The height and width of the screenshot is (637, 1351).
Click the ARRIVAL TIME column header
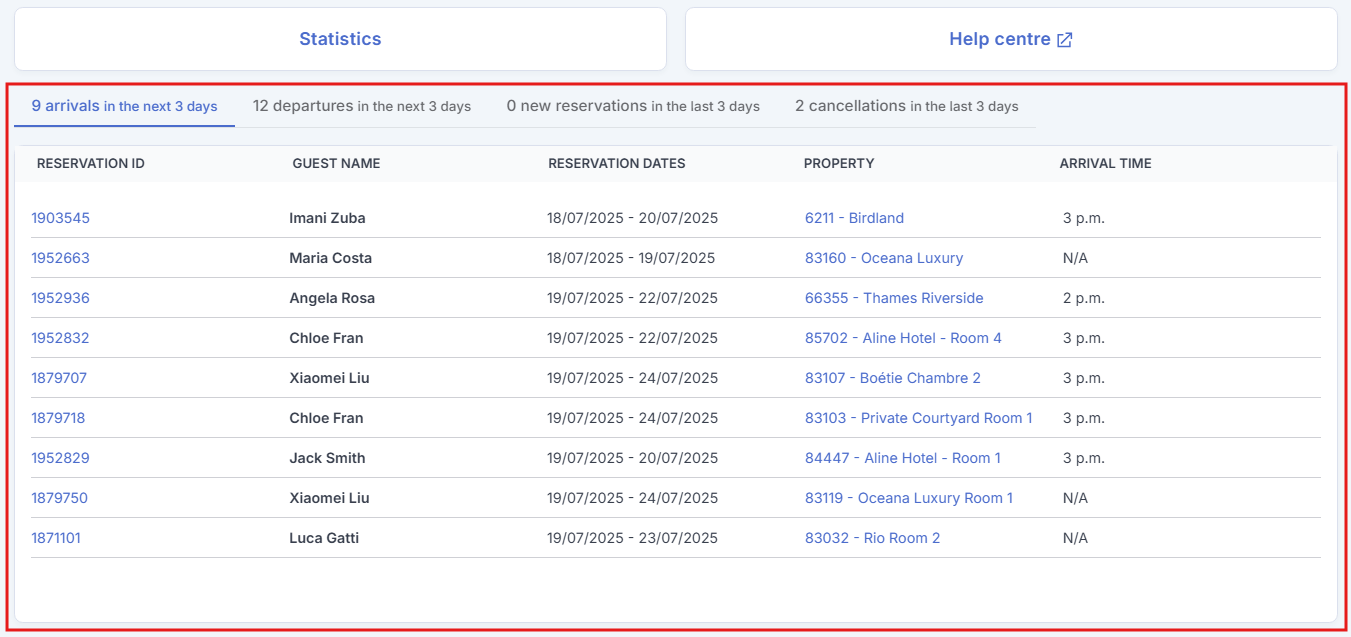(x=1106, y=163)
